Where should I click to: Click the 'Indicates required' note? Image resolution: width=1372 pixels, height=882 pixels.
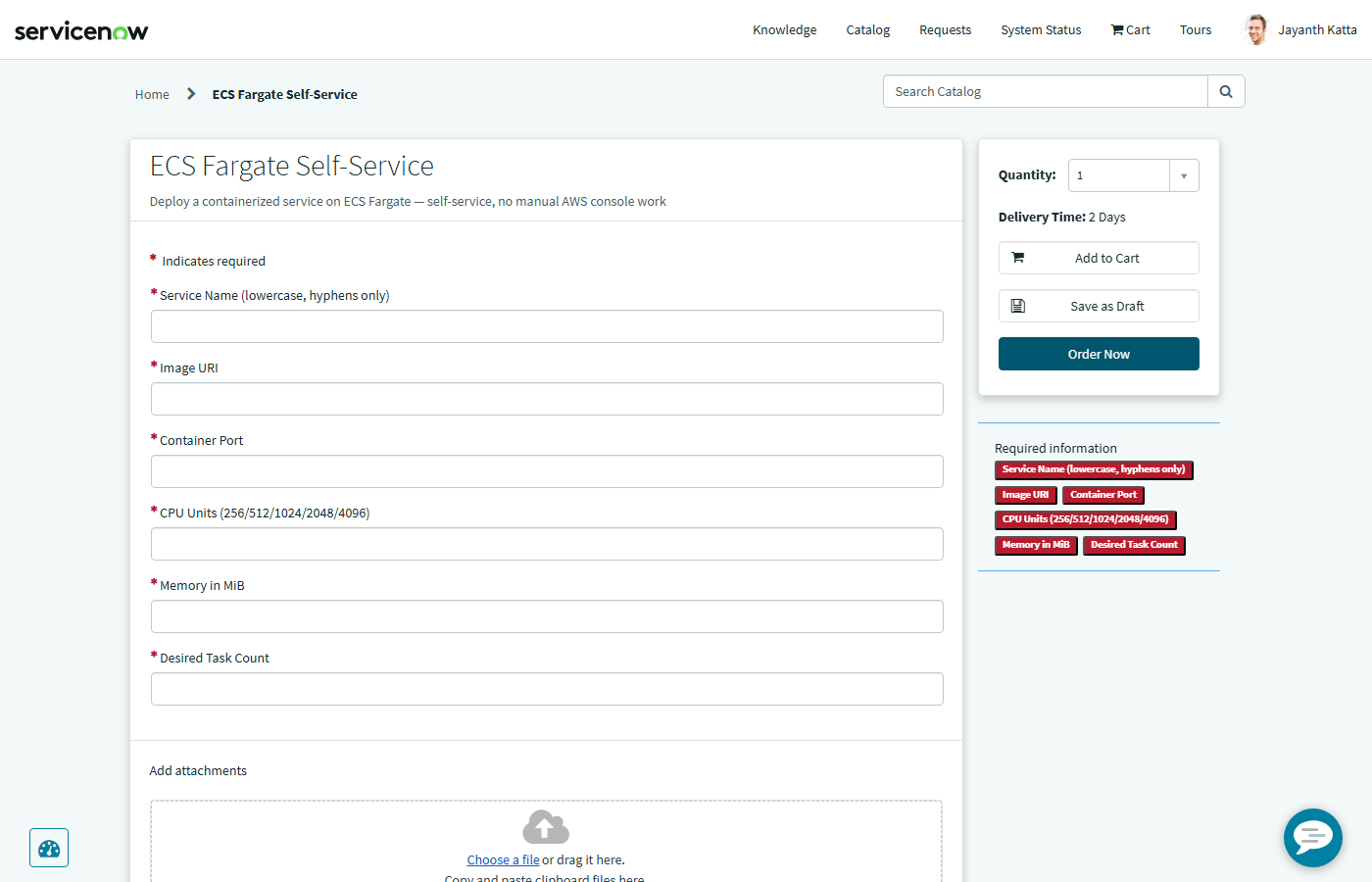tap(214, 261)
